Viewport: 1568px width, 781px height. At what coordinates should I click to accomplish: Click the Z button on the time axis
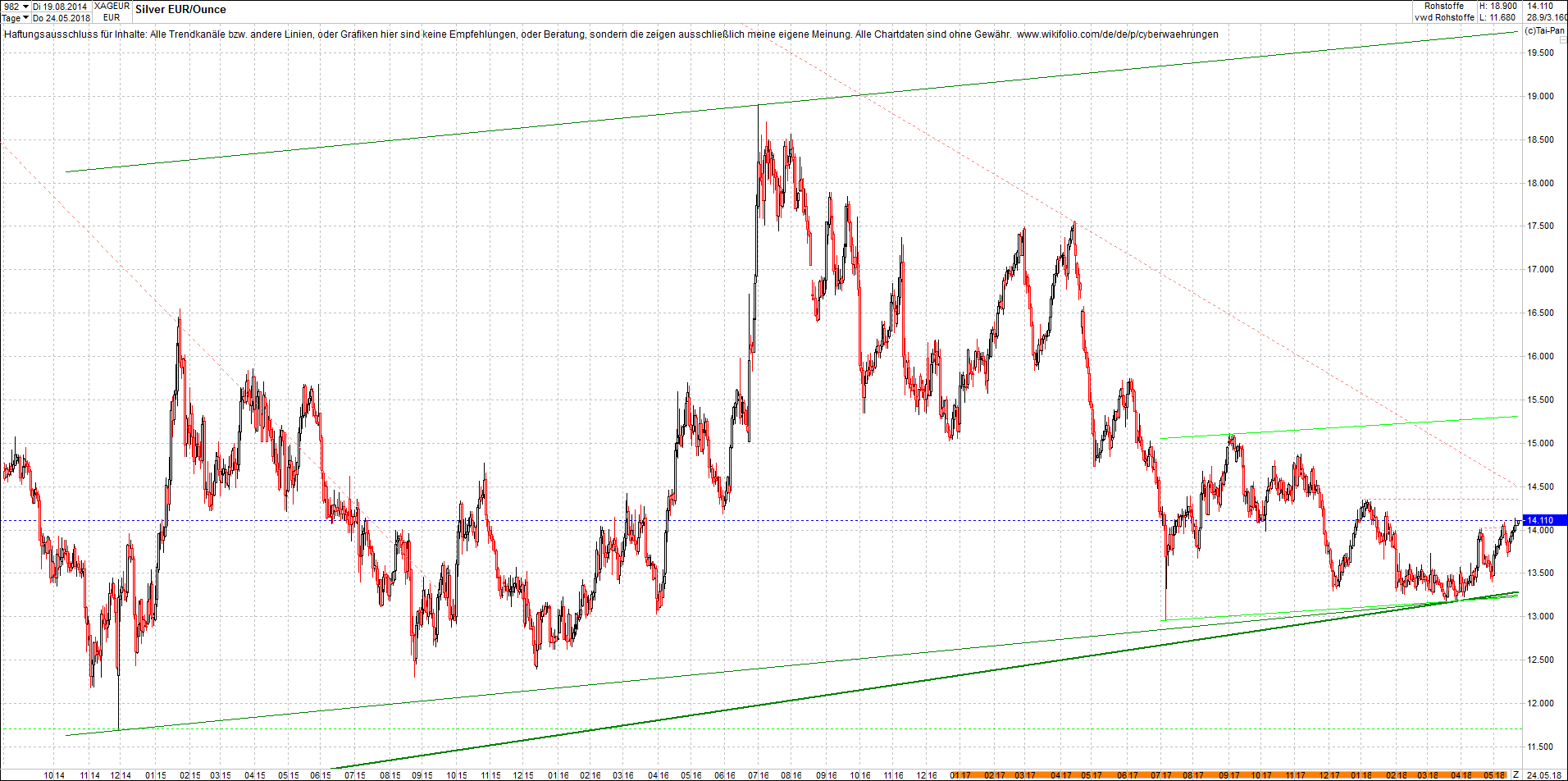pos(1516,774)
